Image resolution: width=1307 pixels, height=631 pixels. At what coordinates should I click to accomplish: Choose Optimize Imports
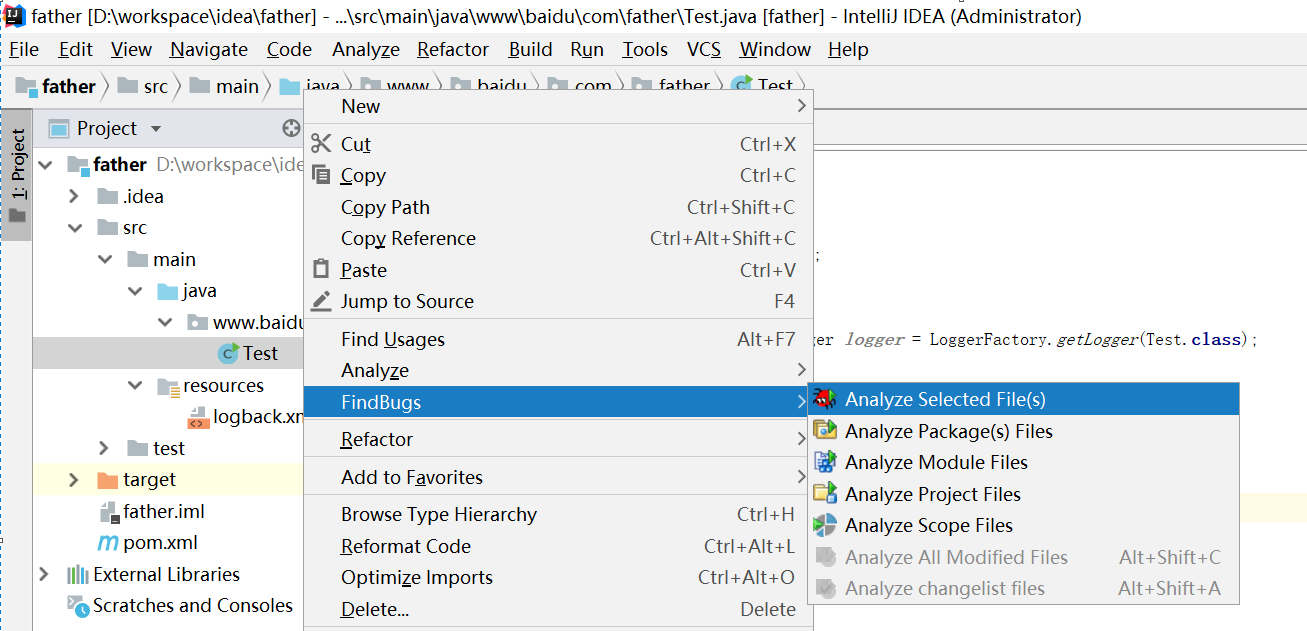click(x=558, y=577)
